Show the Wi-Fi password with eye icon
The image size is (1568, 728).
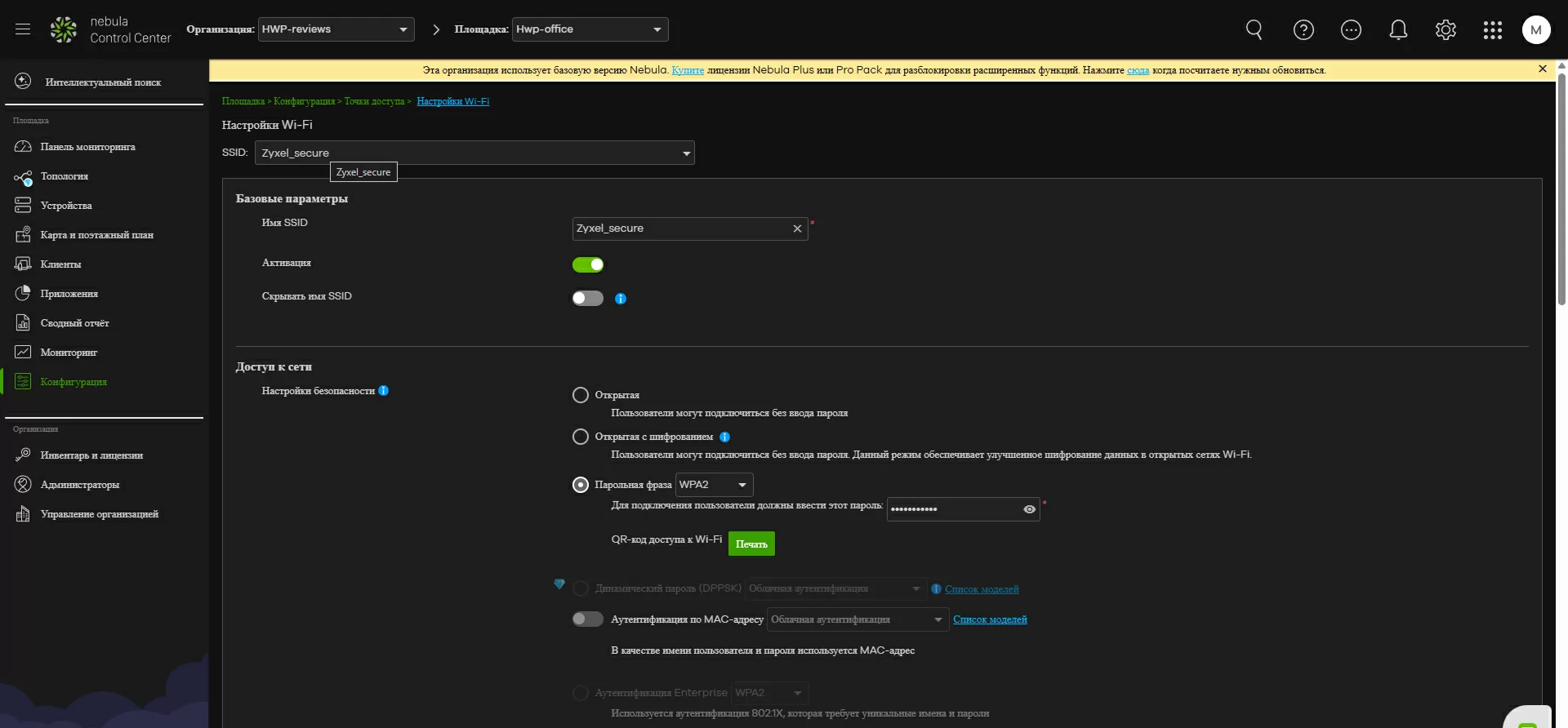[1029, 509]
